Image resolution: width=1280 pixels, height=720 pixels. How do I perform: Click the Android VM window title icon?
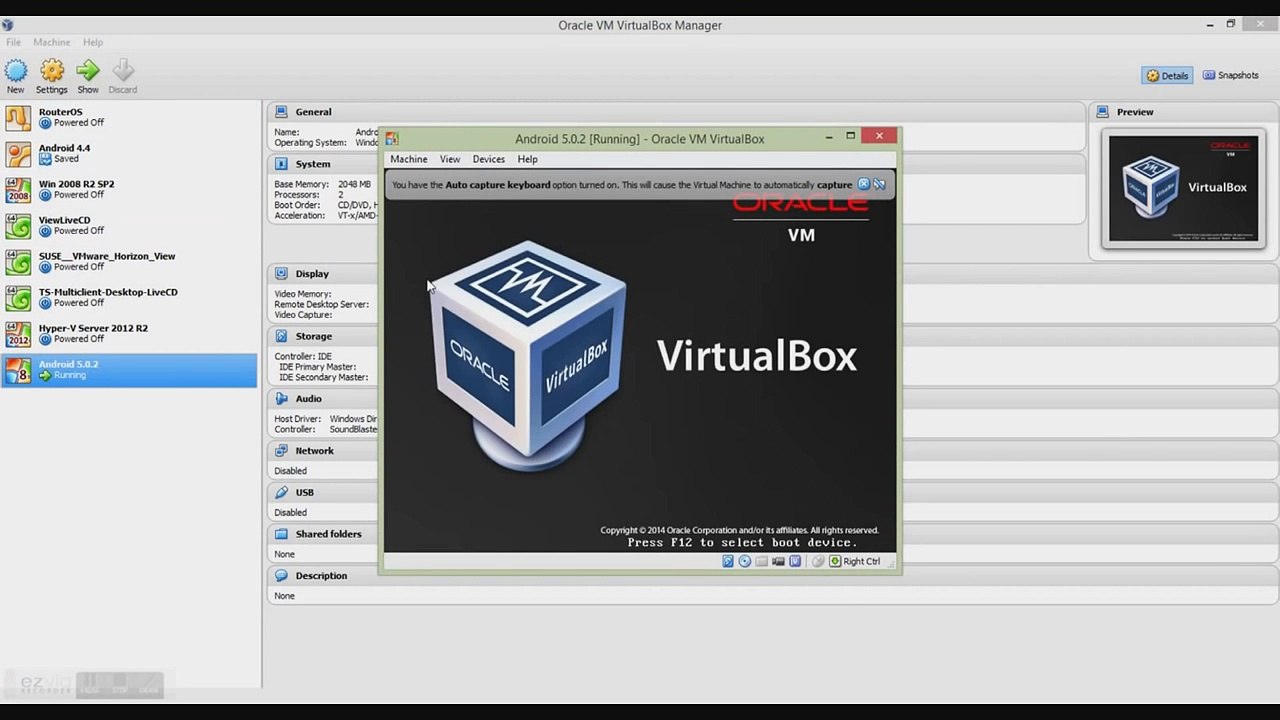(392, 138)
